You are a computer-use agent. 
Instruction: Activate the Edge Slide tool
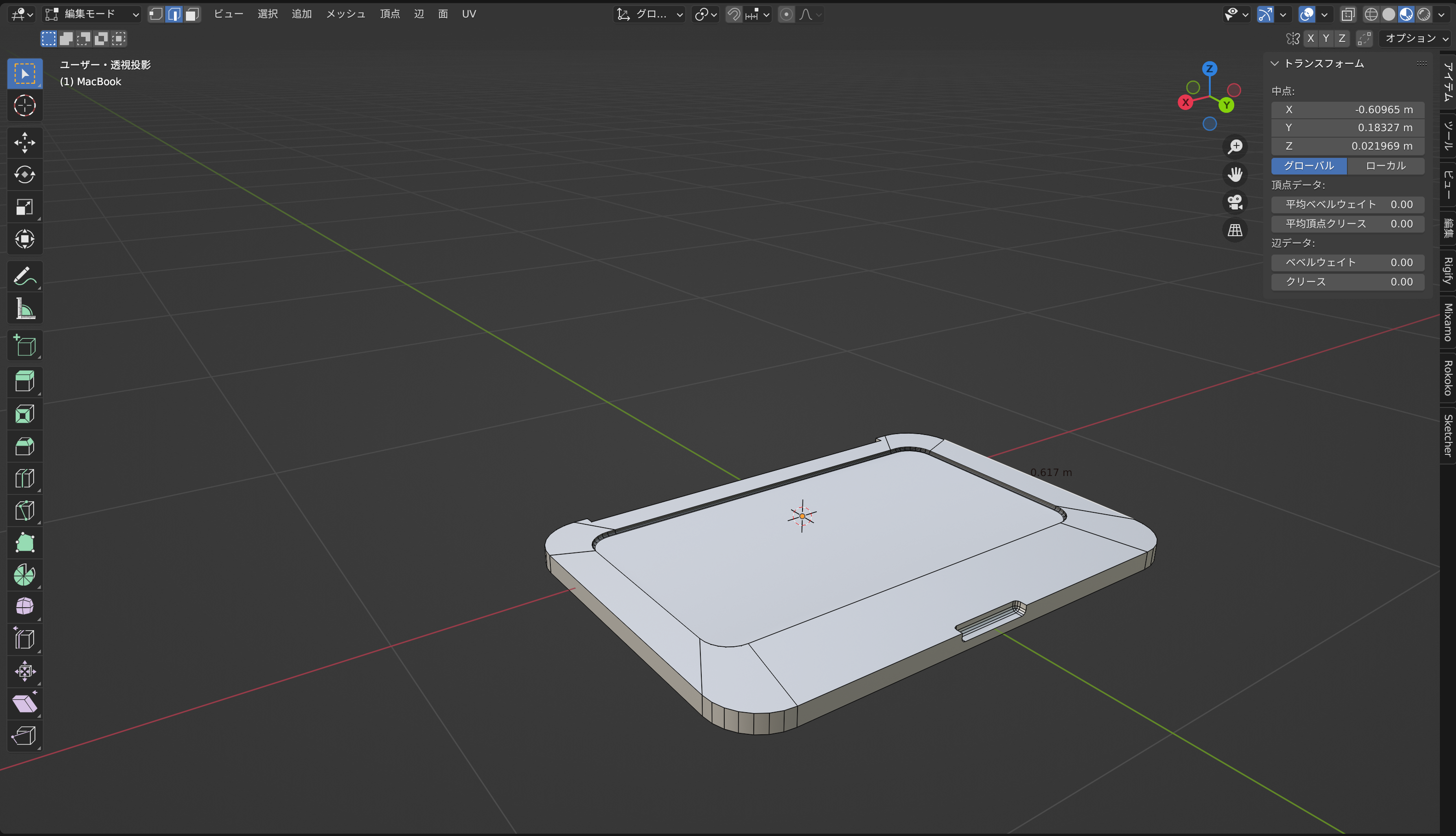(x=25, y=639)
